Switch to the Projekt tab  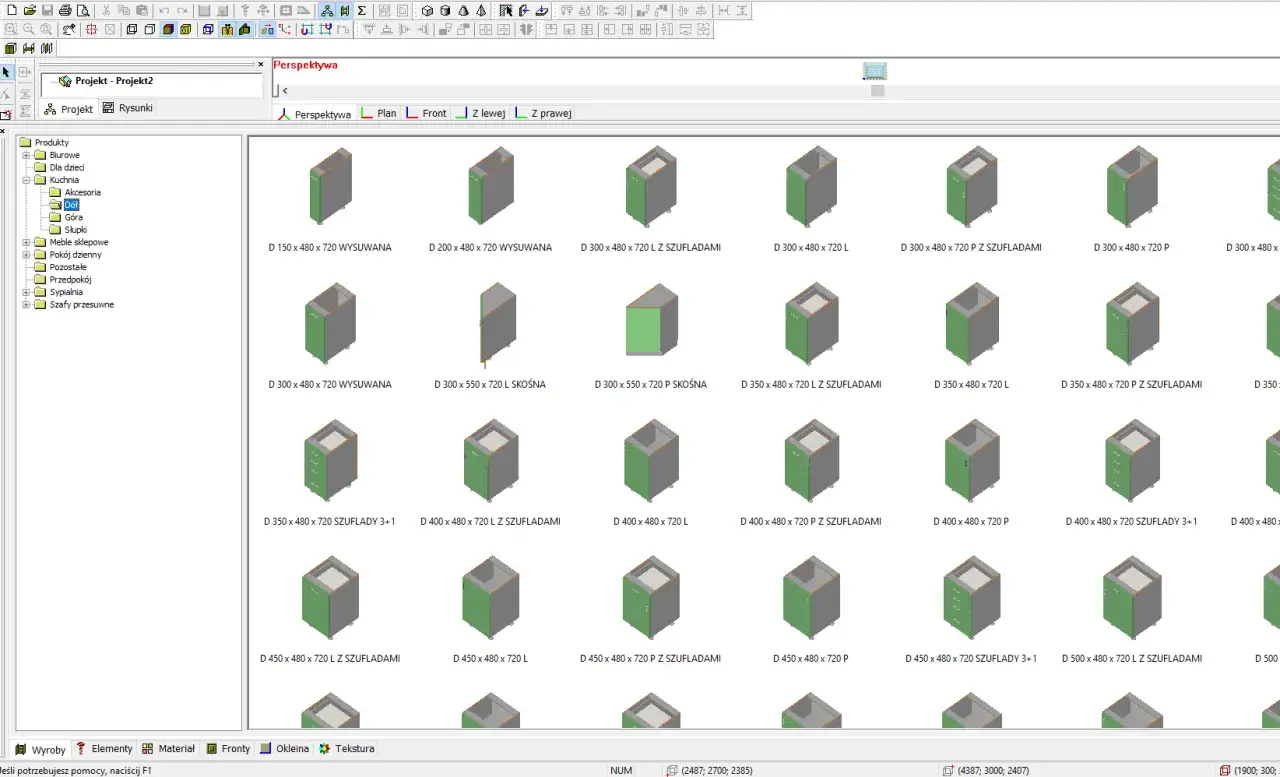coord(69,109)
